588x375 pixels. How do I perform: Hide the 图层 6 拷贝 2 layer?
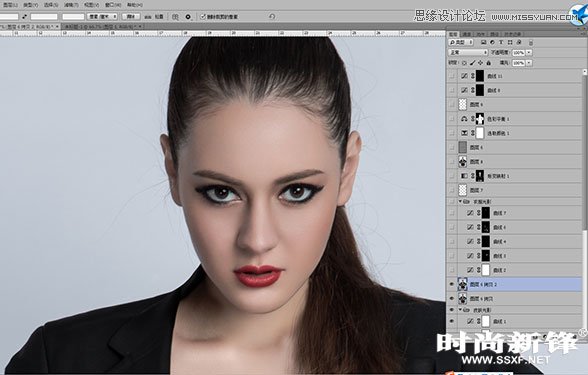click(452, 285)
